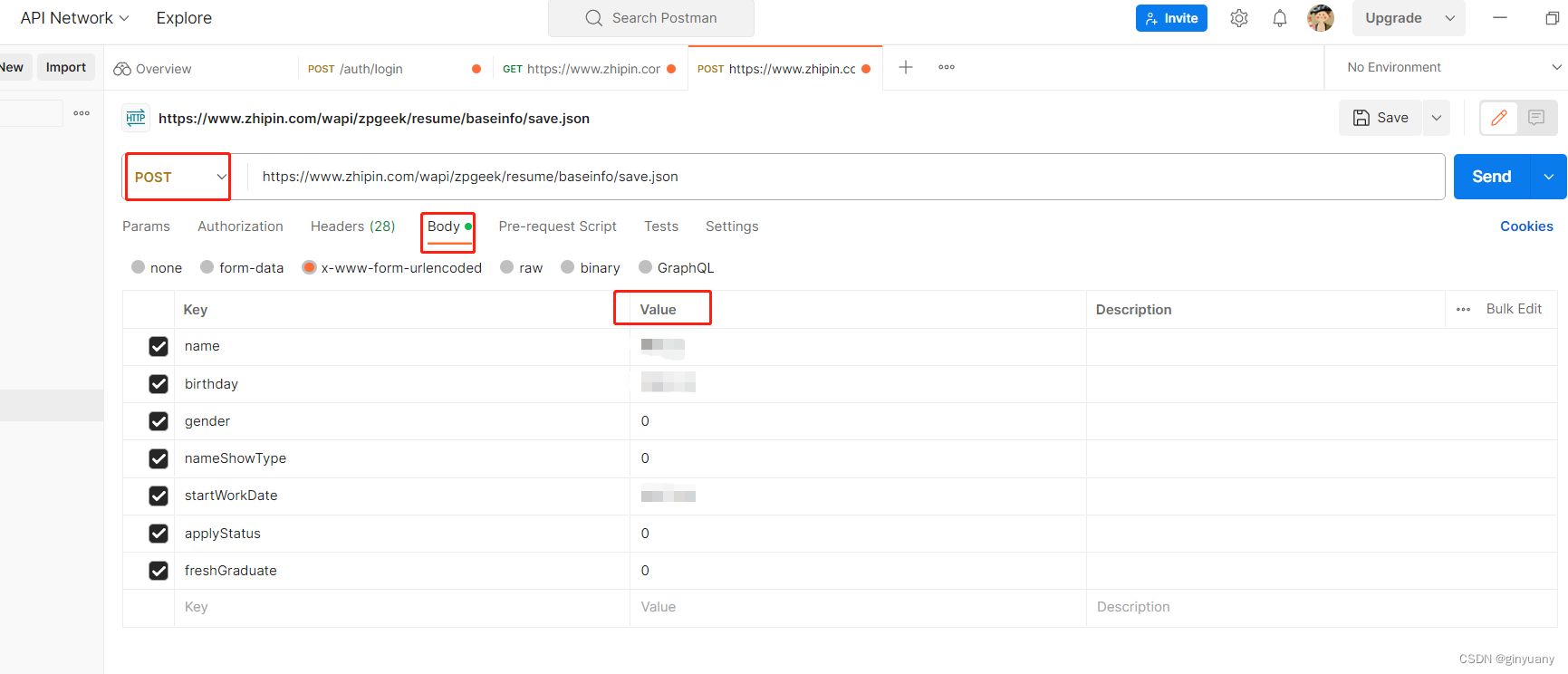This screenshot has height=674, width=1568.
Task: Click the nameShowType key cell
Action: [x=402, y=458]
